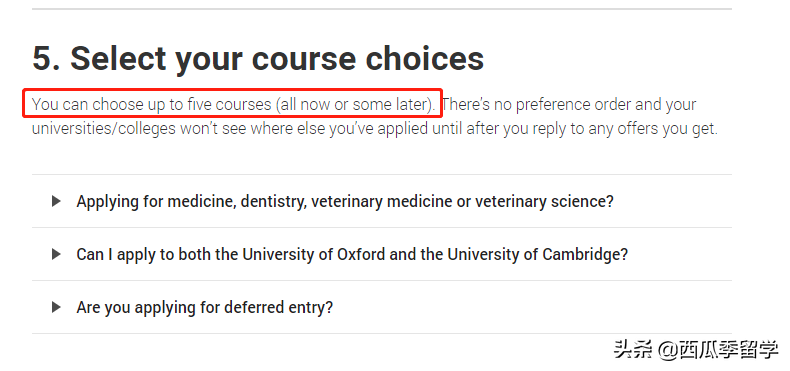Click the phrase "(all now or some later)"
790x371 pixels.
click(x=355, y=104)
